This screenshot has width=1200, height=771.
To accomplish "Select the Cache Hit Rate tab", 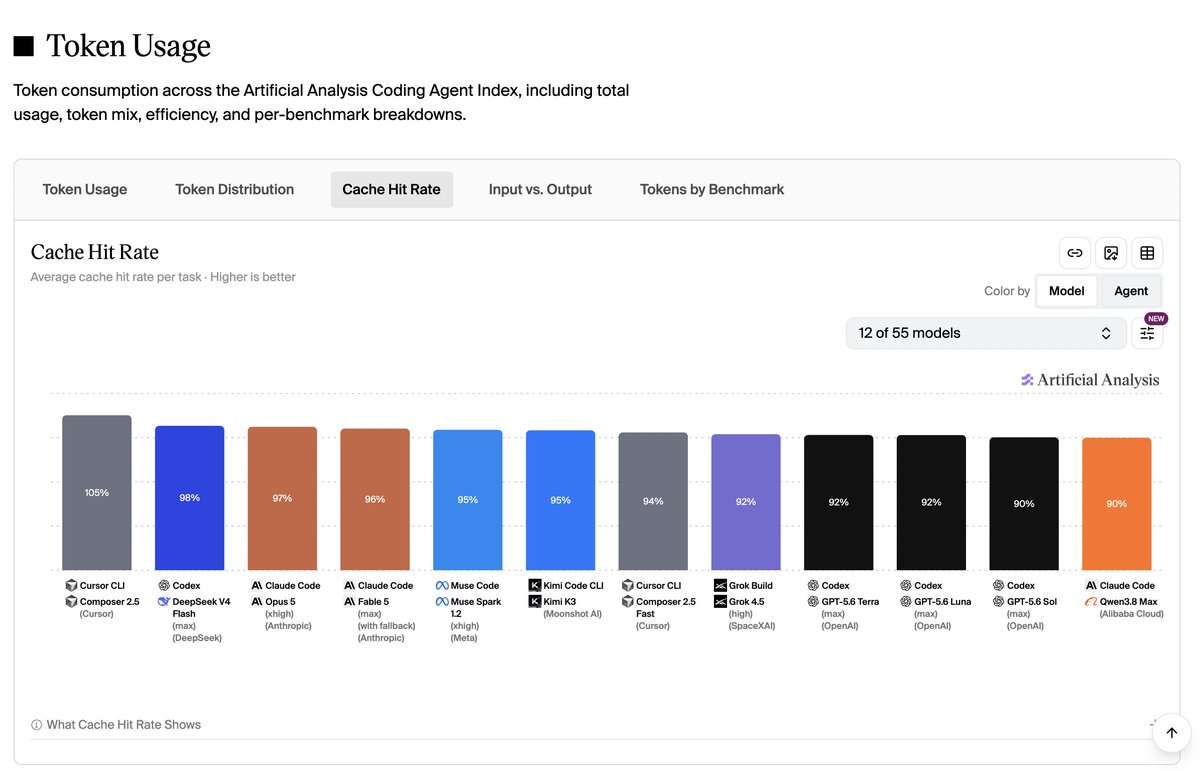I will [392, 189].
